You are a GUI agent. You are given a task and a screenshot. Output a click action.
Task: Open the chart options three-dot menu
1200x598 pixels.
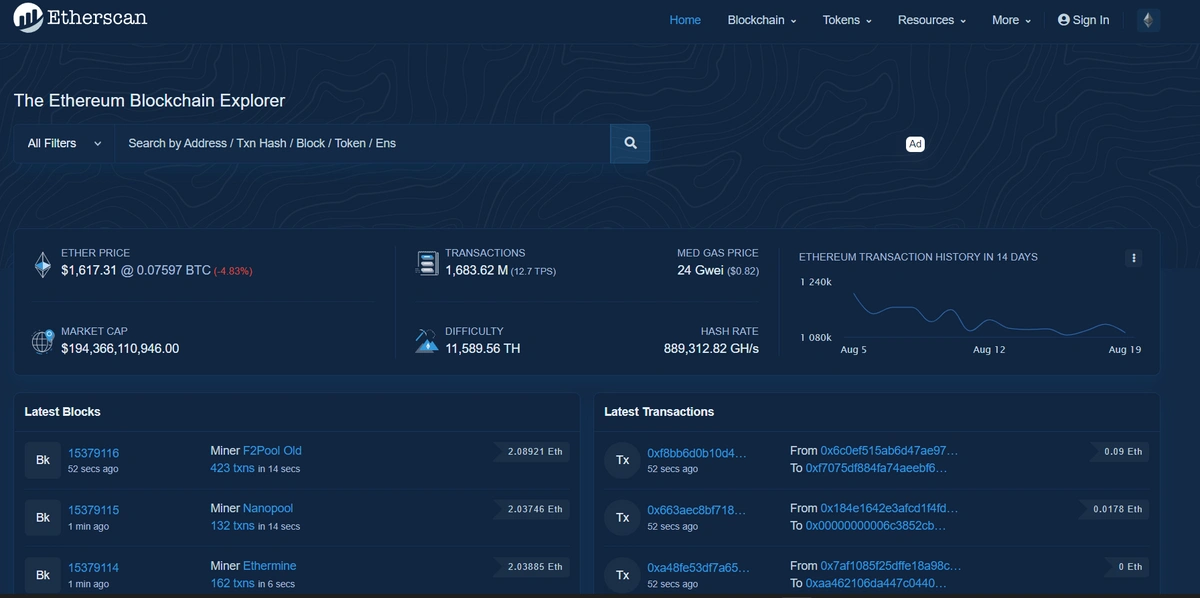(1134, 258)
